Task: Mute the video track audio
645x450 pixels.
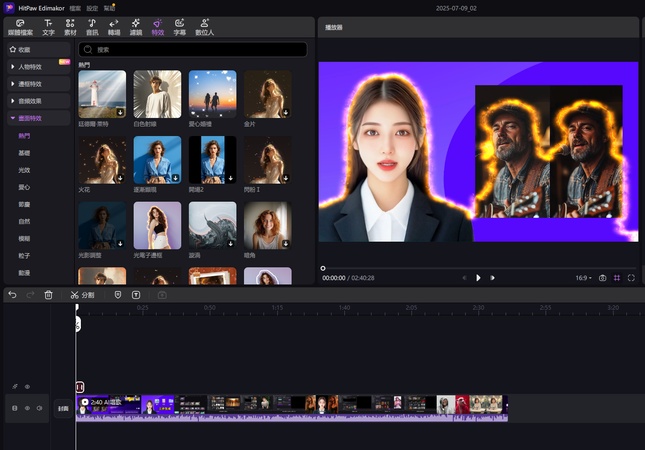Action: (x=40, y=408)
